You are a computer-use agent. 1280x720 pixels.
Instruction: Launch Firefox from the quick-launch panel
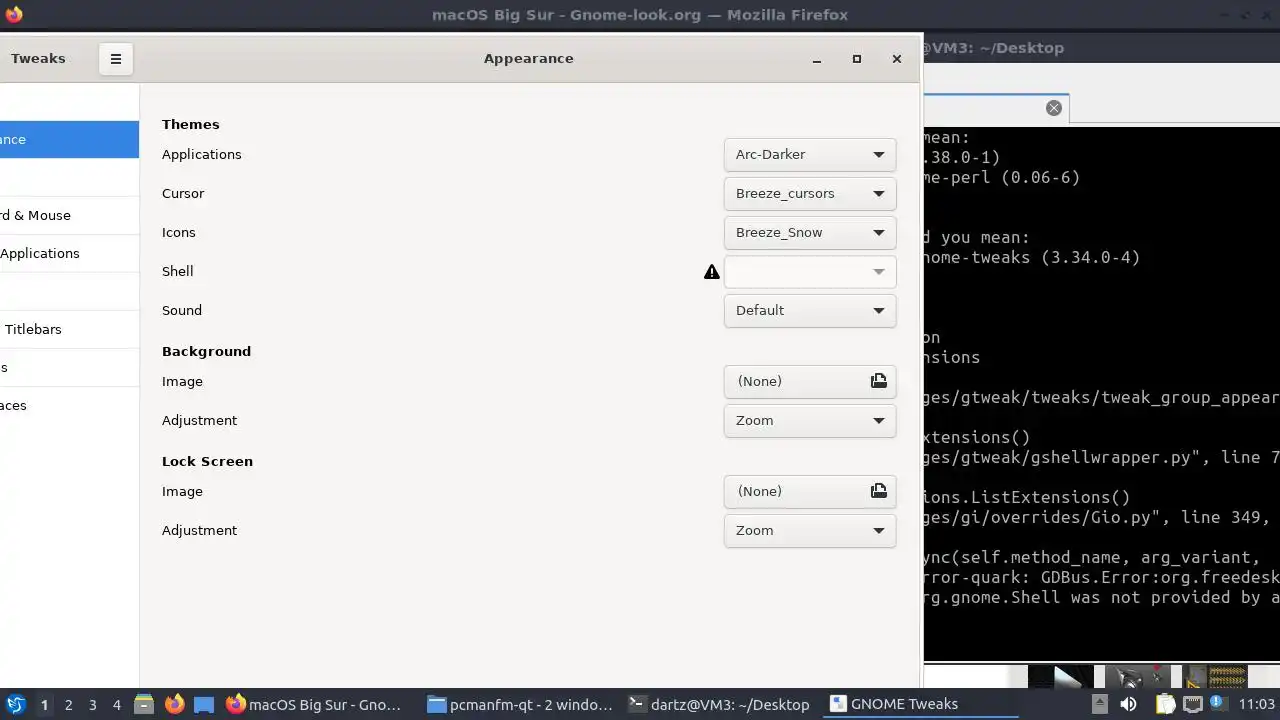[x=174, y=704]
